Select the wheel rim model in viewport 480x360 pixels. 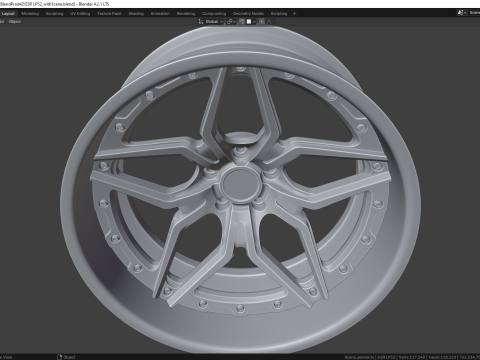pyautogui.click(x=240, y=190)
